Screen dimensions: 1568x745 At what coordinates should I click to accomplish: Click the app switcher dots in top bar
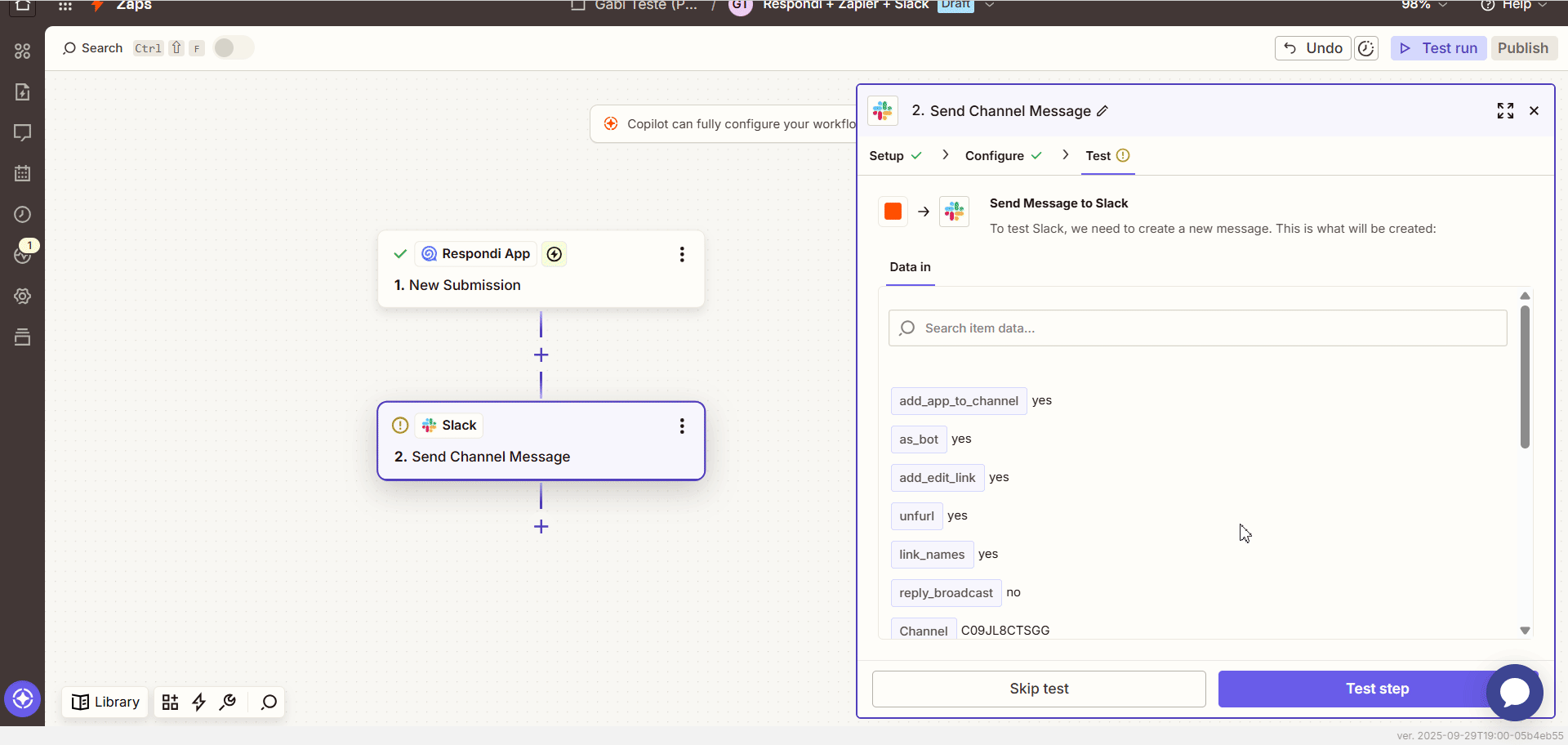click(x=65, y=6)
